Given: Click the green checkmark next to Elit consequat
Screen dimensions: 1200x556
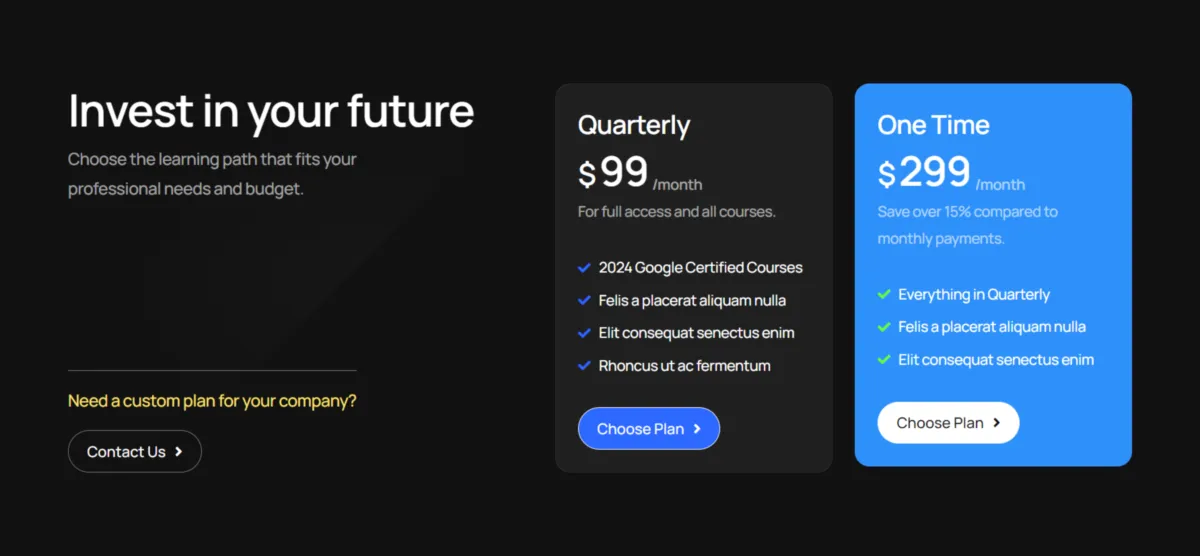Looking at the screenshot, I should (x=884, y=359).
